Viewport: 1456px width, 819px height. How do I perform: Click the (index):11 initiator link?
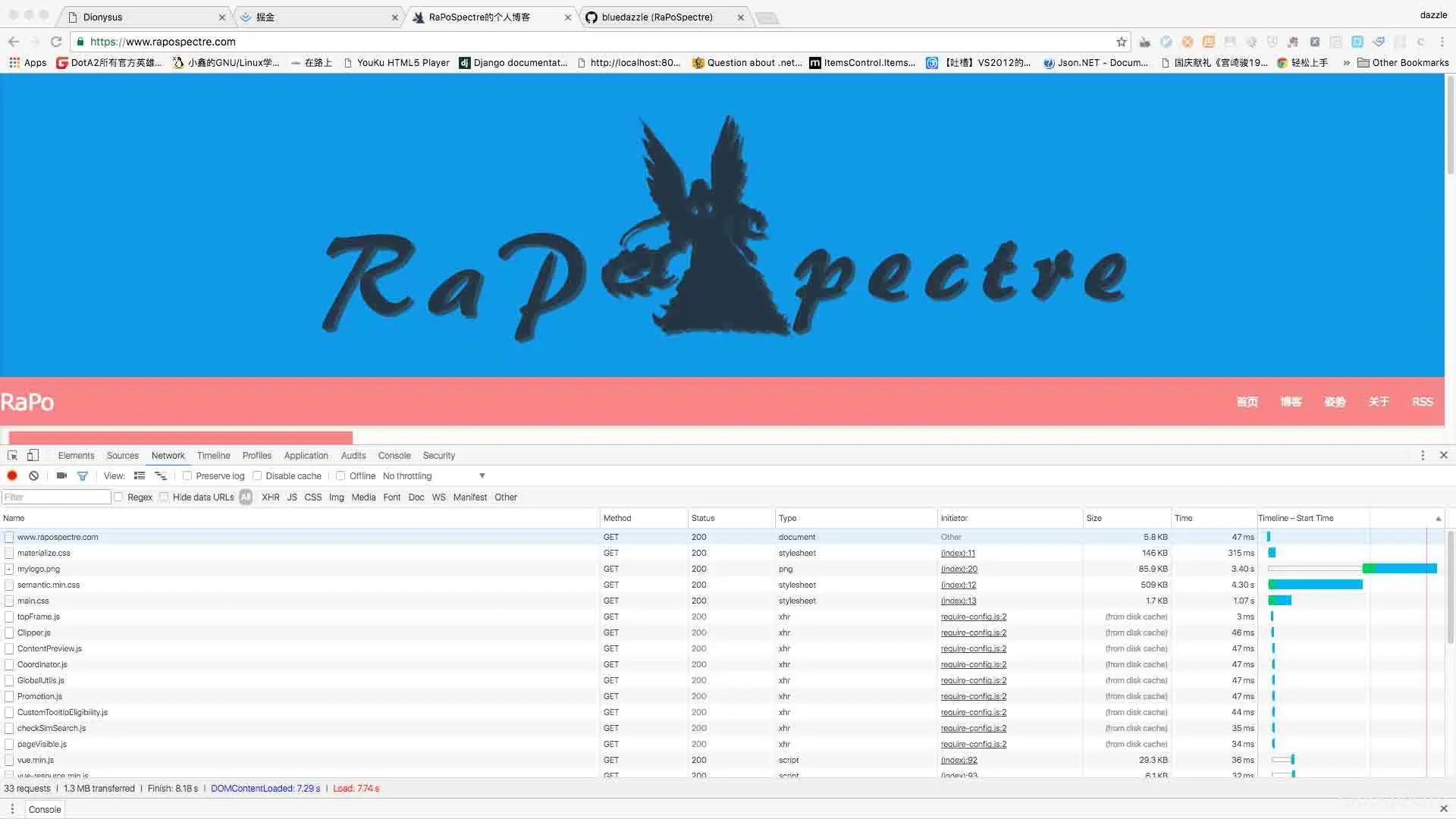(x=958, y=554)
